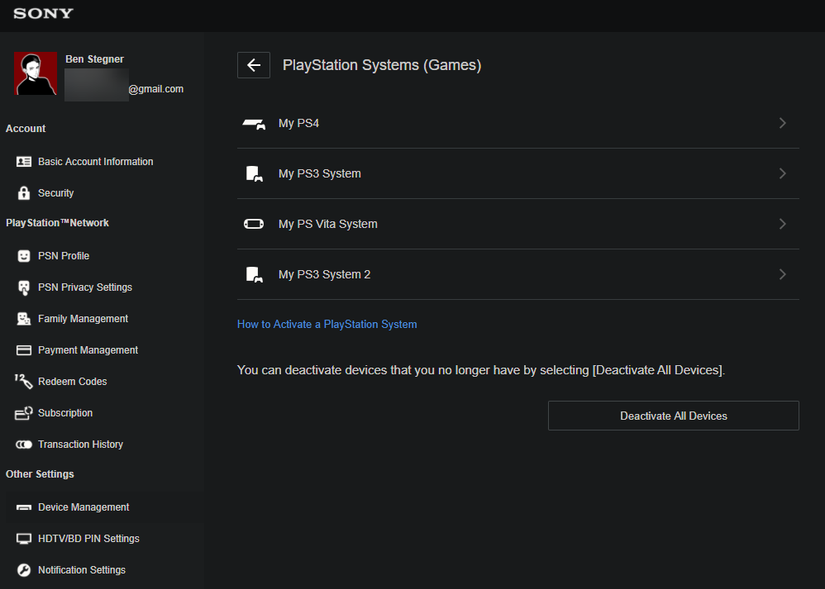Expand My PS4 chevron arrow

782,123
